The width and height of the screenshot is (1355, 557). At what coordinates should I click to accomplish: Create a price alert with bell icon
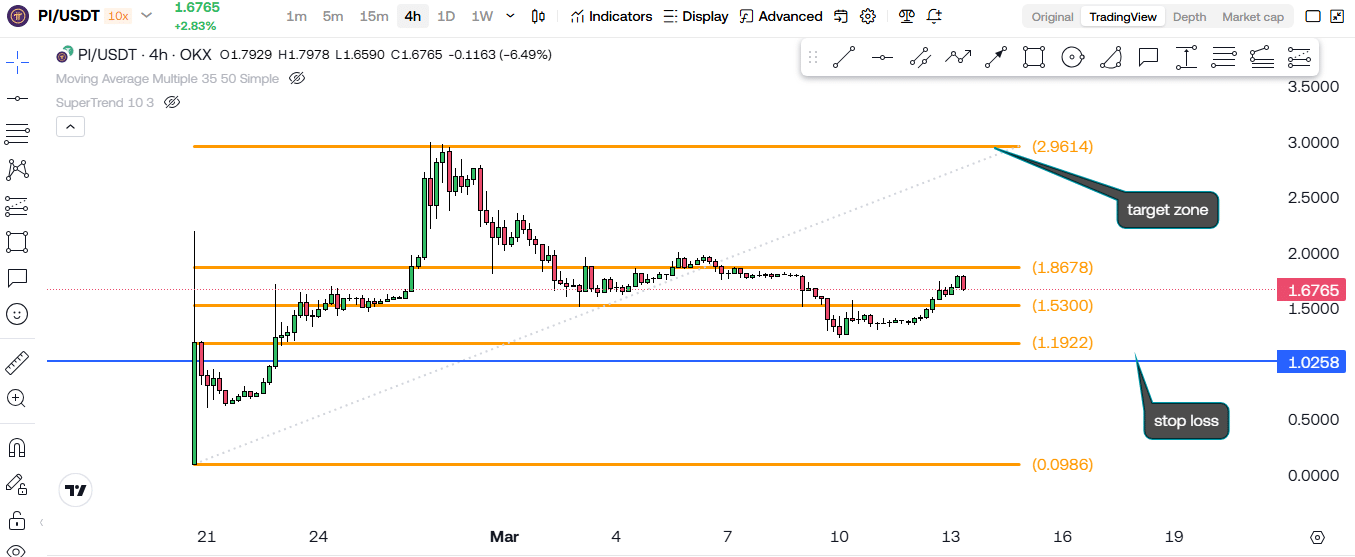934,16
